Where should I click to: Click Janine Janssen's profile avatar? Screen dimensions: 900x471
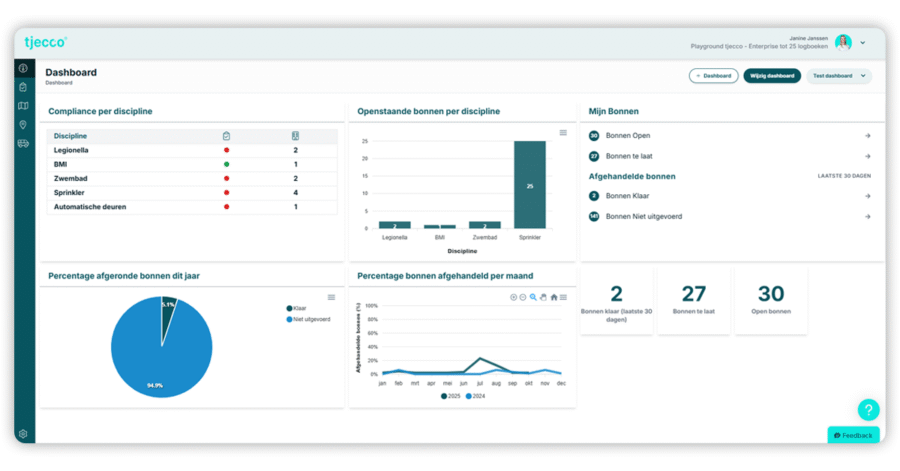click(843, 42)
